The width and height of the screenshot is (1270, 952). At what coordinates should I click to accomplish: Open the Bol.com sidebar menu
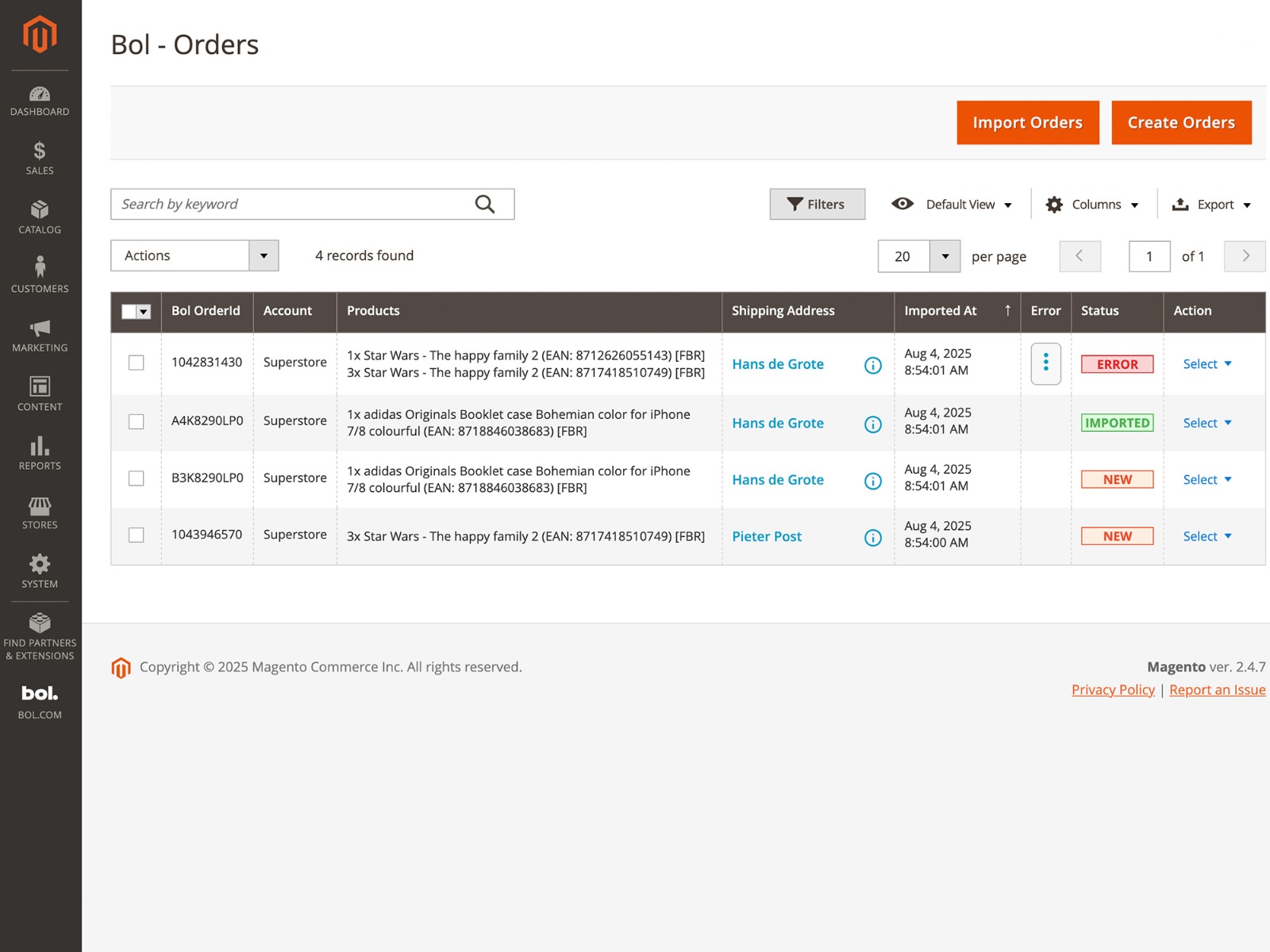point(40,702)
